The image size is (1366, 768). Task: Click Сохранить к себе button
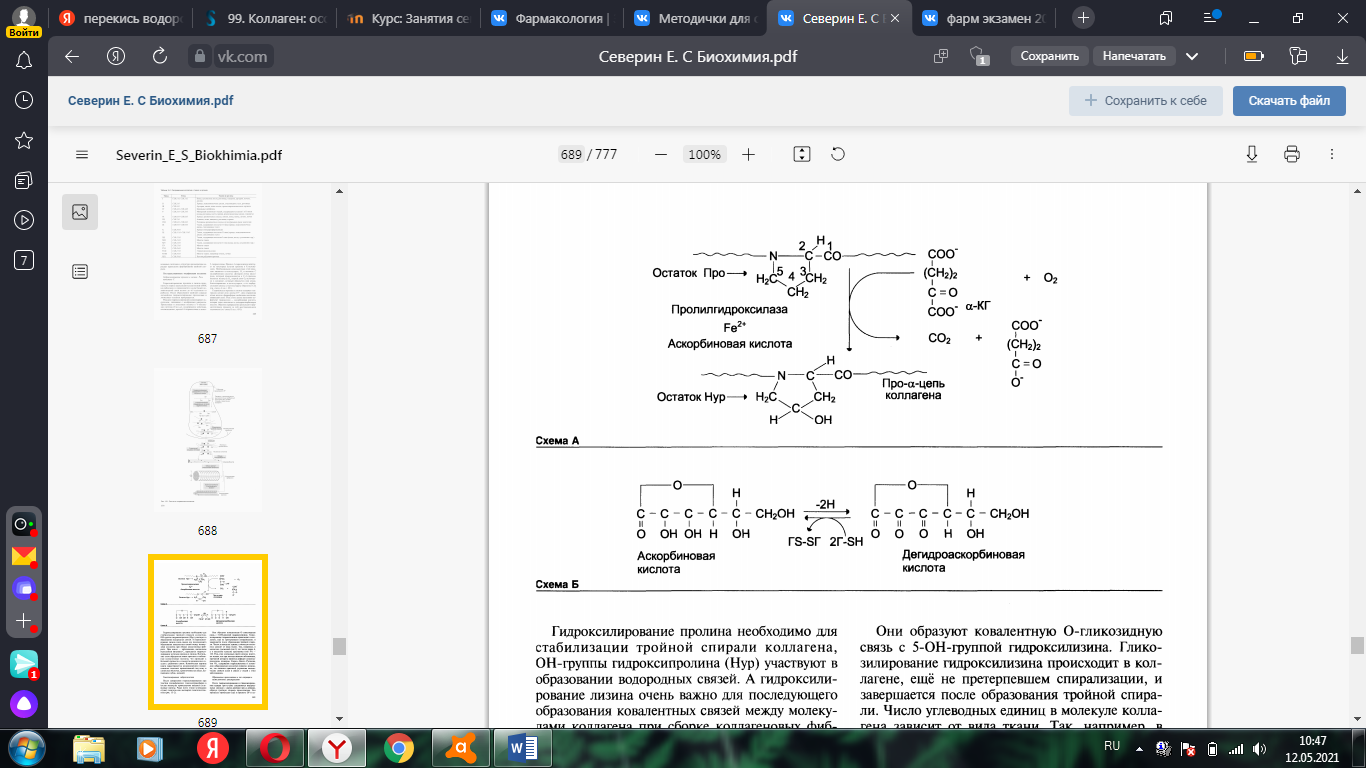point(1145,100)
